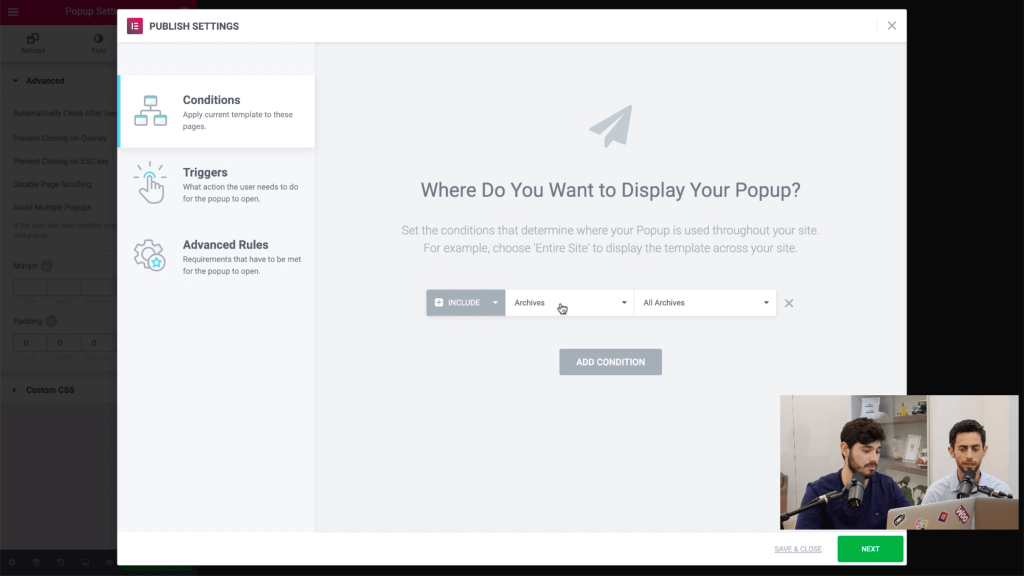
Task: Click the settings gear in the bottom bar
Action: (12, 563)
